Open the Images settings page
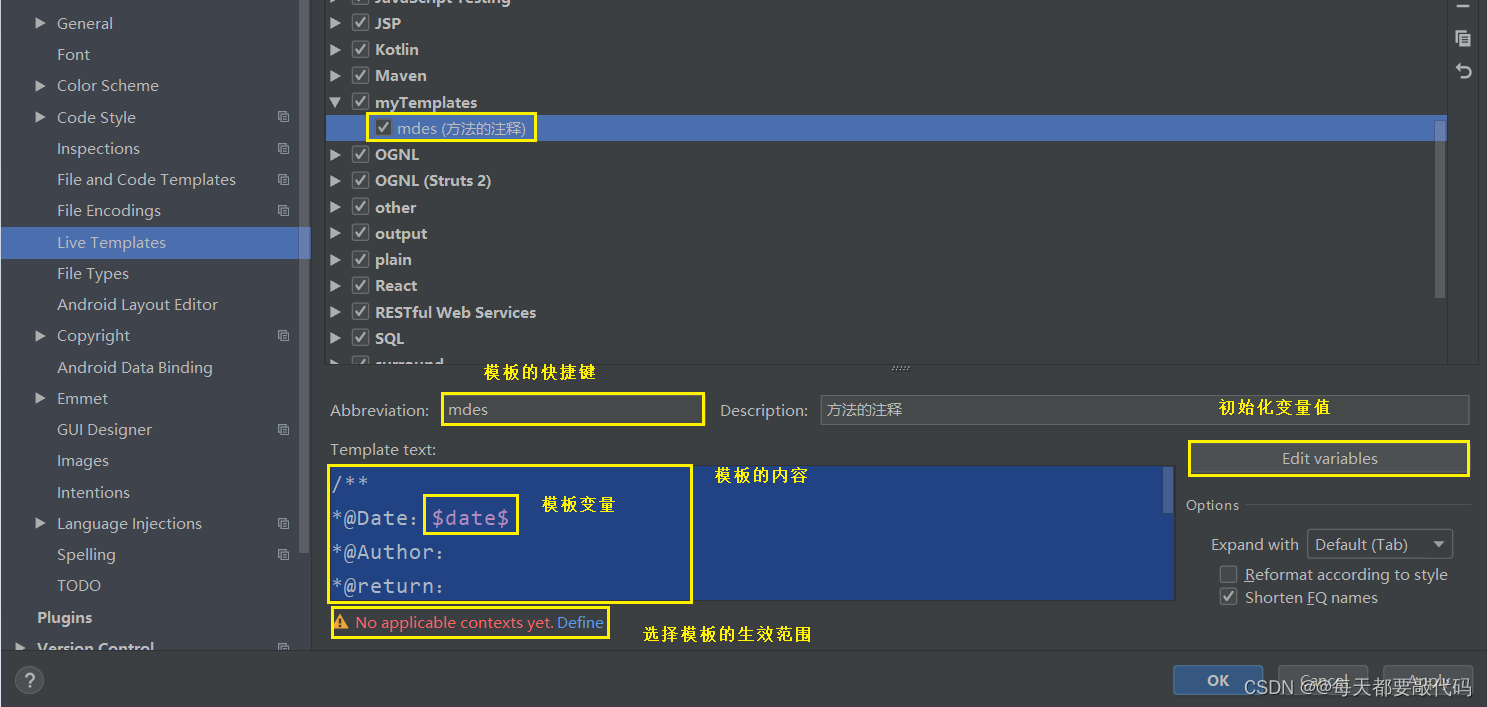This screenshot has width=1487, height=707. point(83,460)
